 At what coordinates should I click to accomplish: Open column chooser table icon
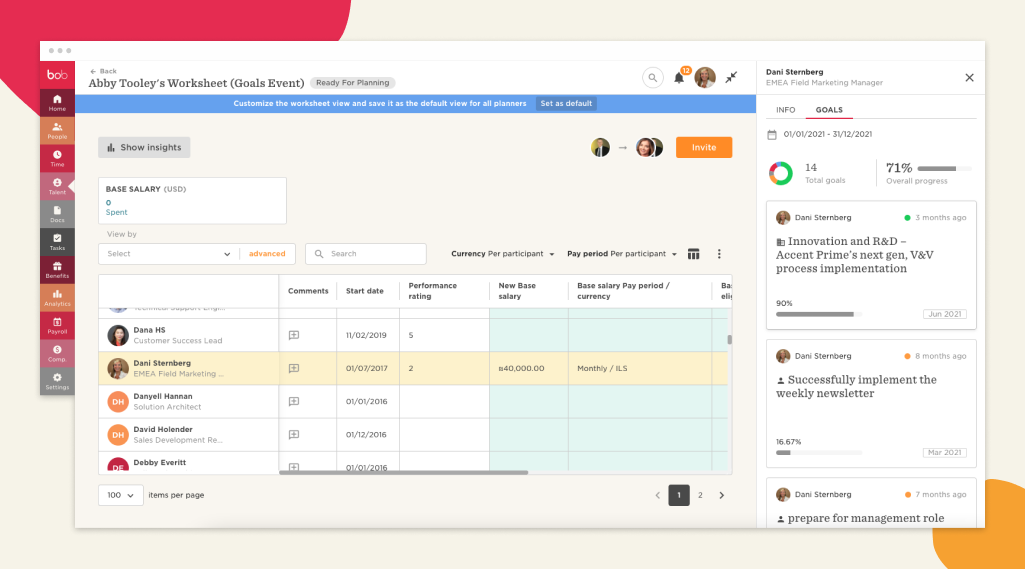(x=694, y=254)
